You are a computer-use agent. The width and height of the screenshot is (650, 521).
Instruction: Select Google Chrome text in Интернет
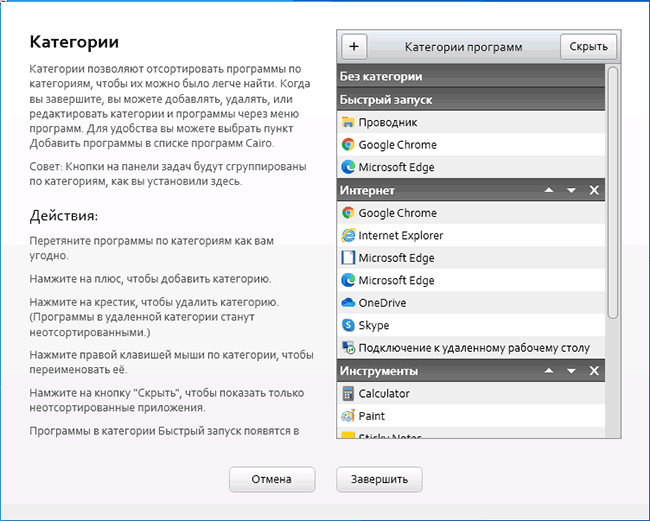pyautogui.click(x=398, y=213)
